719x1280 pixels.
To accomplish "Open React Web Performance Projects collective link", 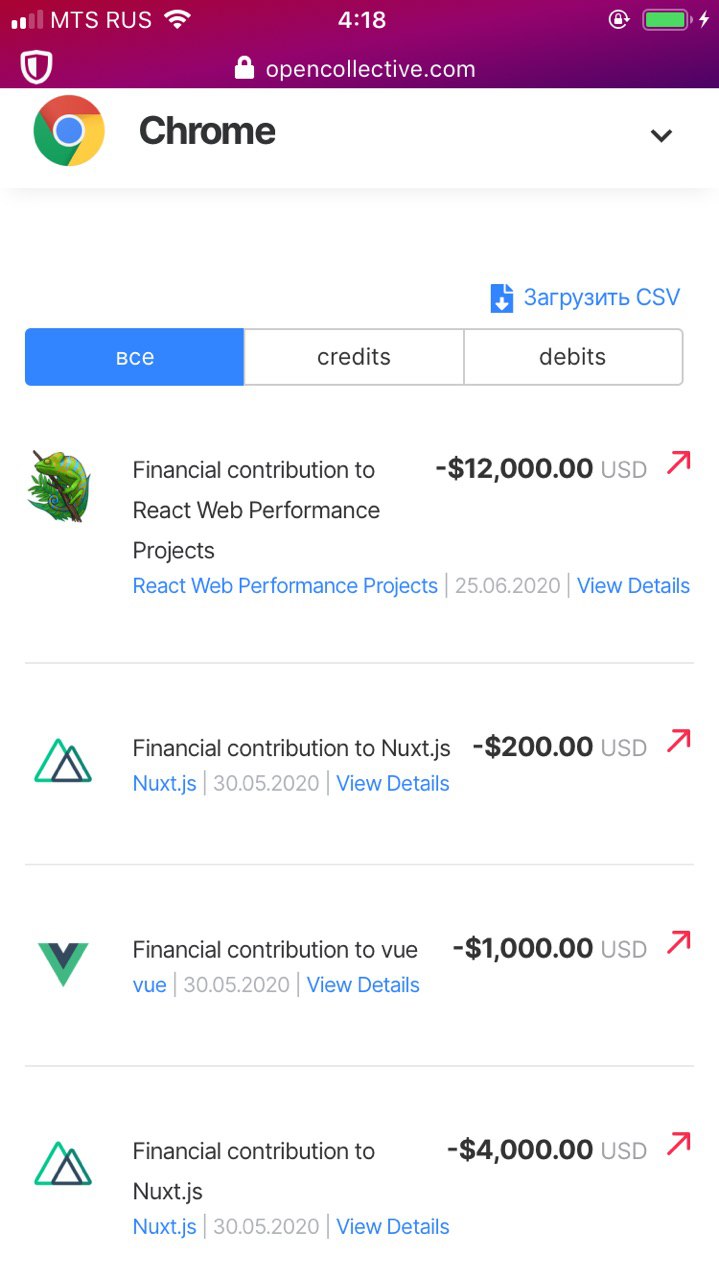I will point(285,586).
